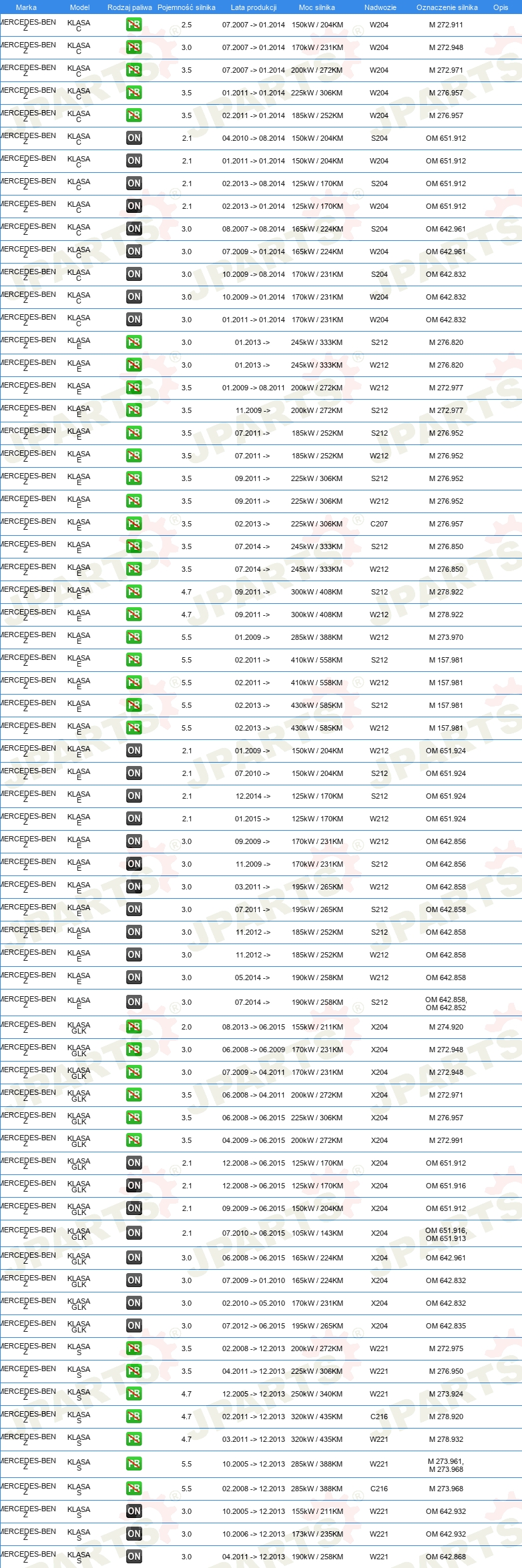
Task: Click the PB icon in the 285kW C216 row
Action: point(134,1489)
